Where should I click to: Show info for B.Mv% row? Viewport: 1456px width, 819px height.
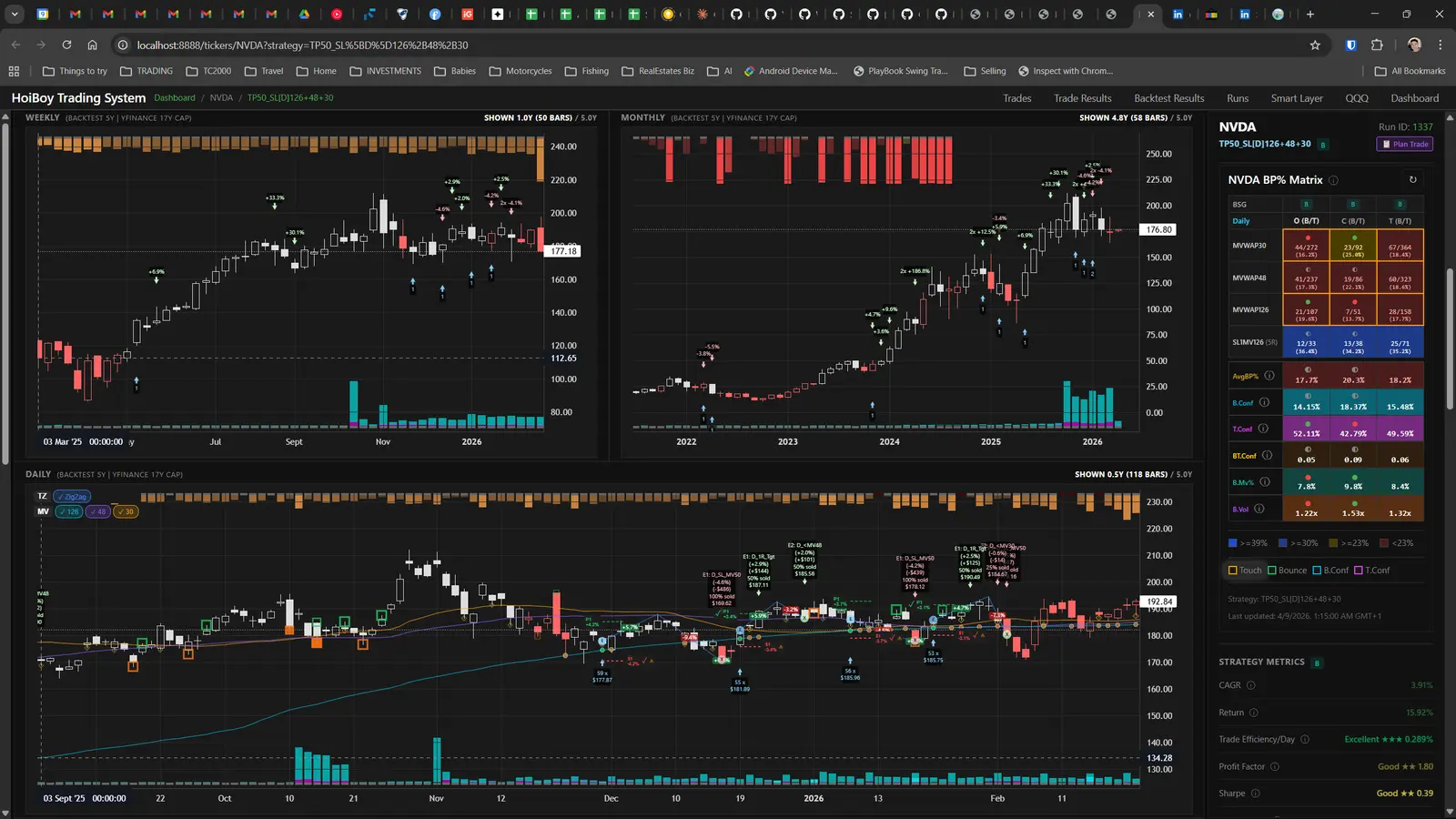[x=1265, y=482]
